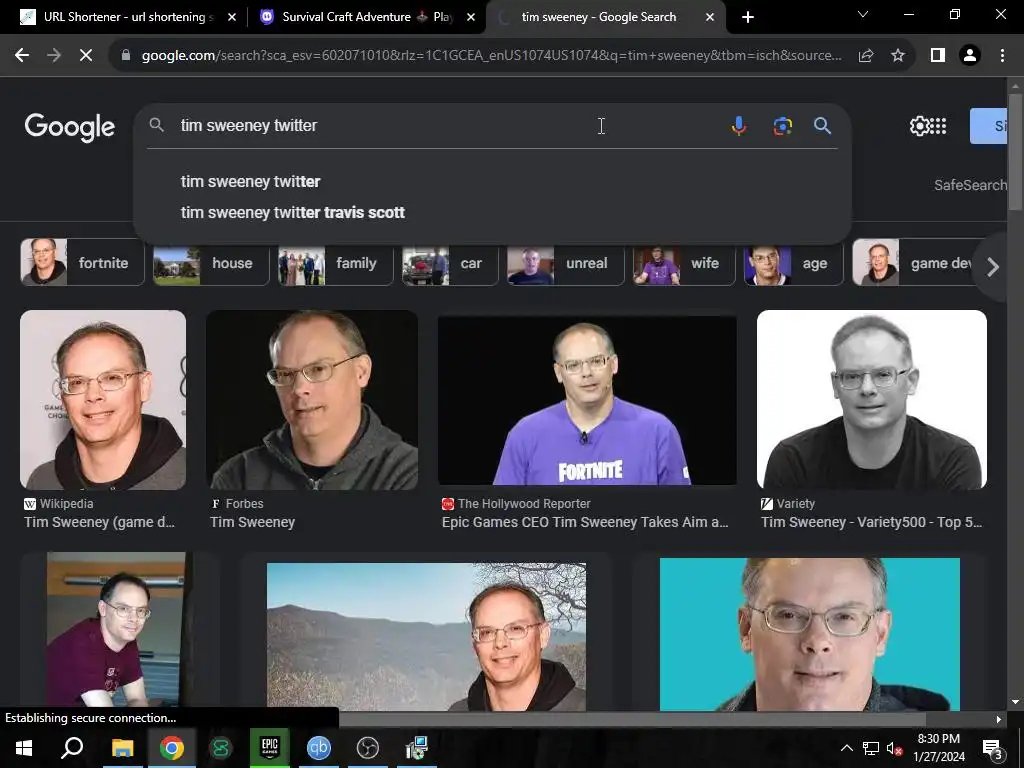
Task: Open Google Lens image search icon
Action: tap(782, 125)
